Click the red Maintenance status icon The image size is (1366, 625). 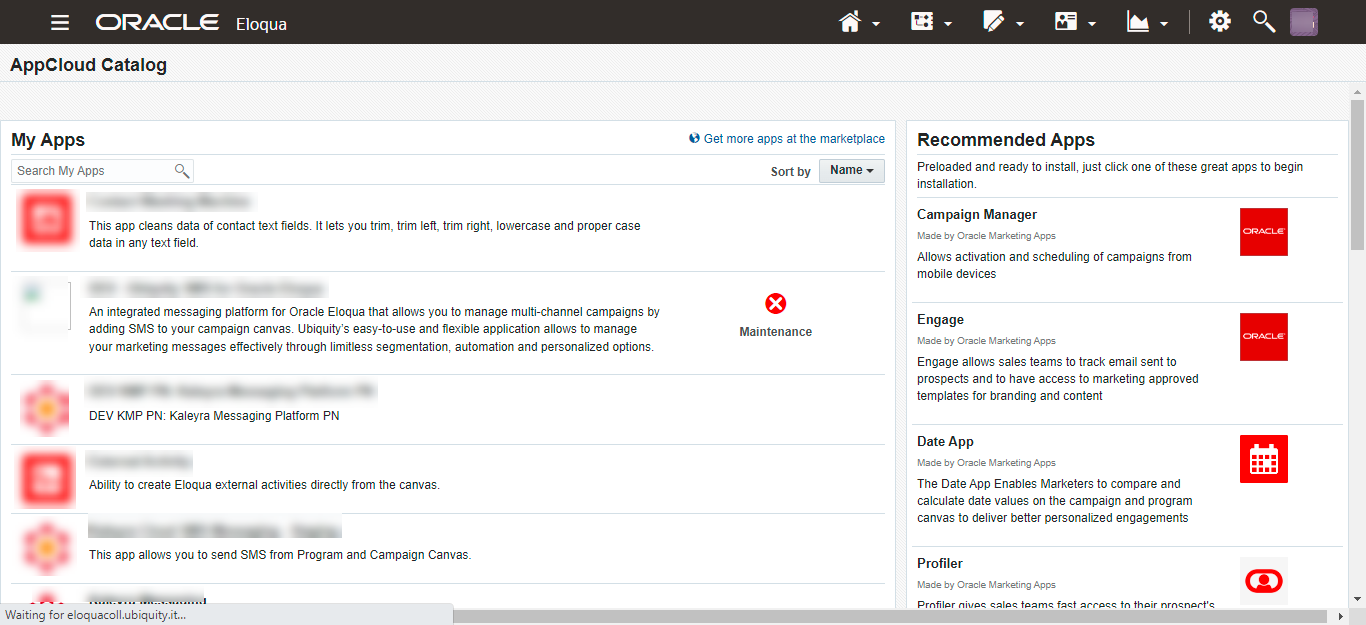coord(775,303)
